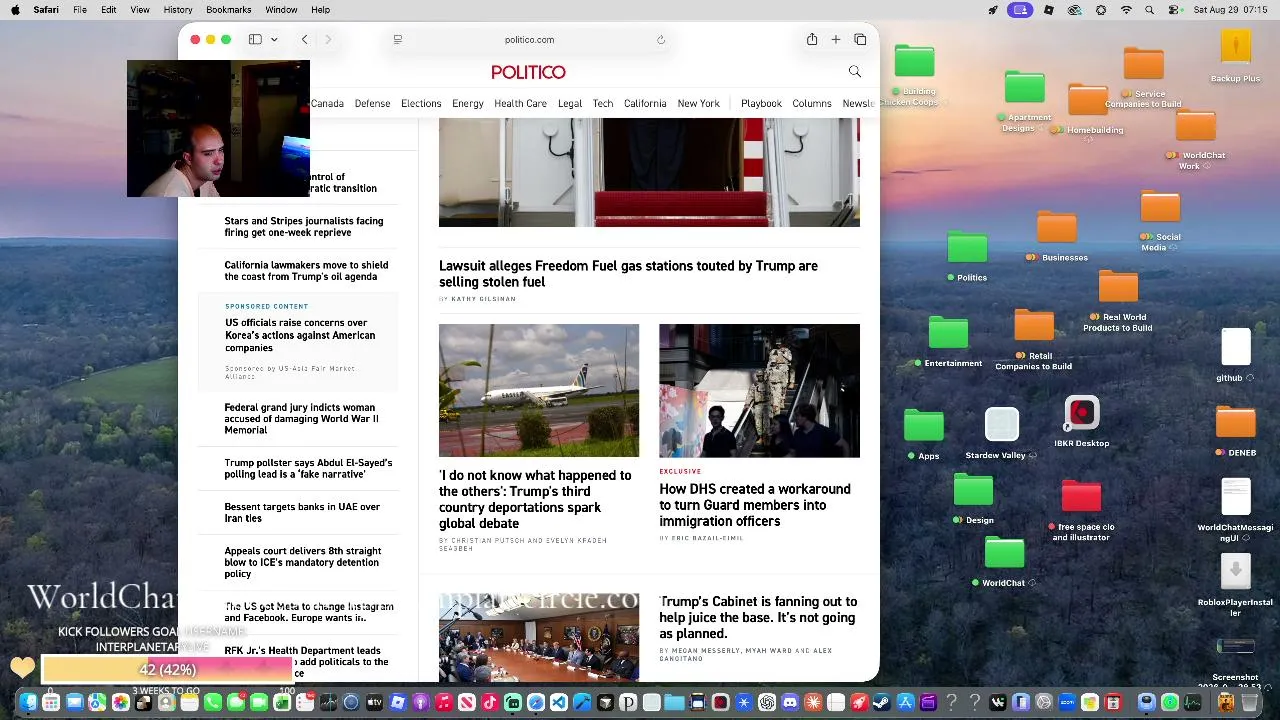1280x720 pixels.
Task: Click the politico.com address field
Action: (529, 40)
